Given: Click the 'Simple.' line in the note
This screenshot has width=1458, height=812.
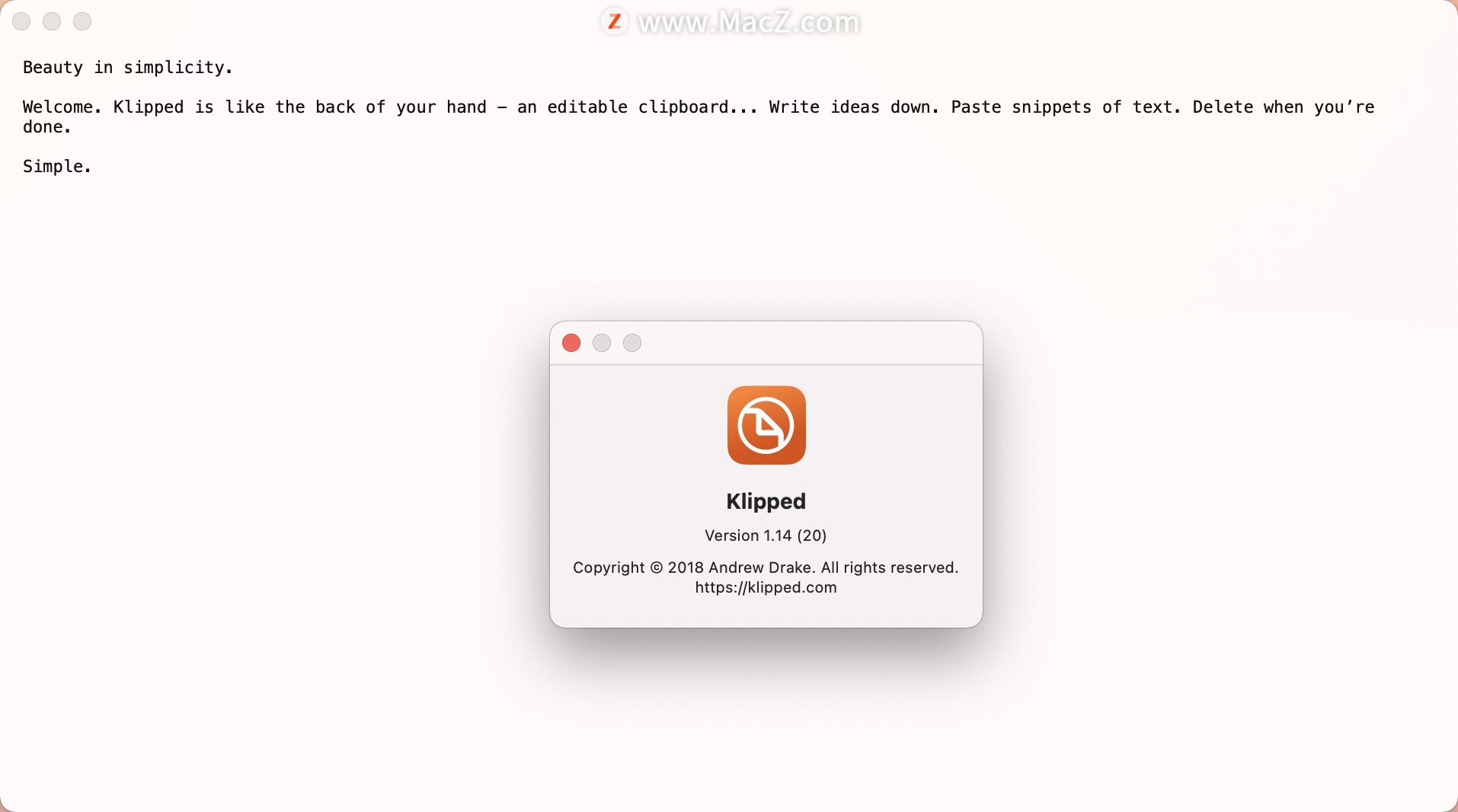Looking at the screenshot, I should (57, 167).
